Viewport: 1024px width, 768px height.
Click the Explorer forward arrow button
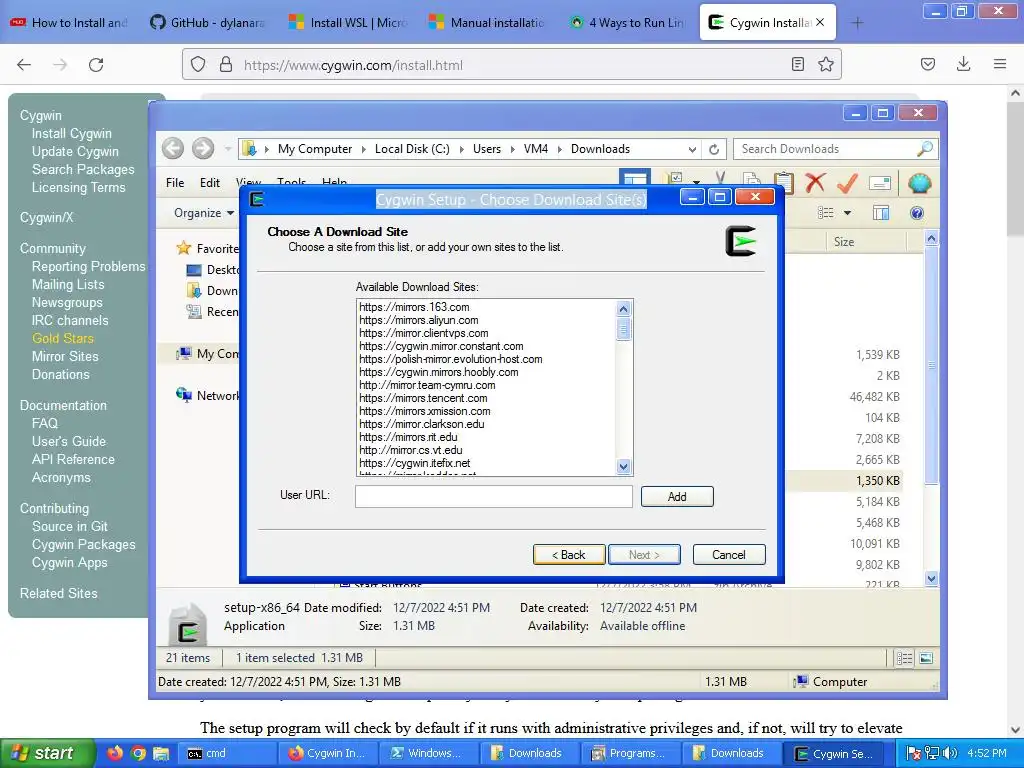[203, 149]
